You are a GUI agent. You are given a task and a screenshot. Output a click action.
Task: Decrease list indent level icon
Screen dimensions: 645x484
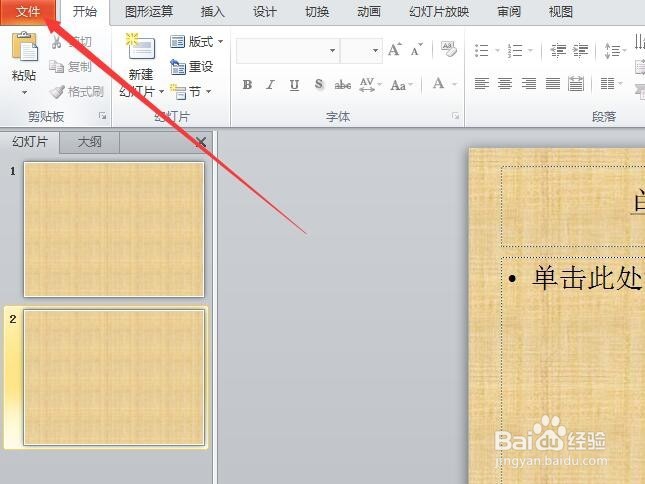(558, 51)
